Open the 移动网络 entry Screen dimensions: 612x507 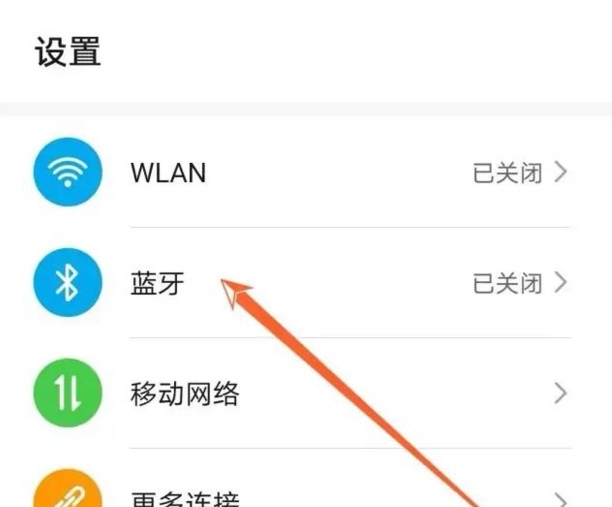click(x=185, y=393)
